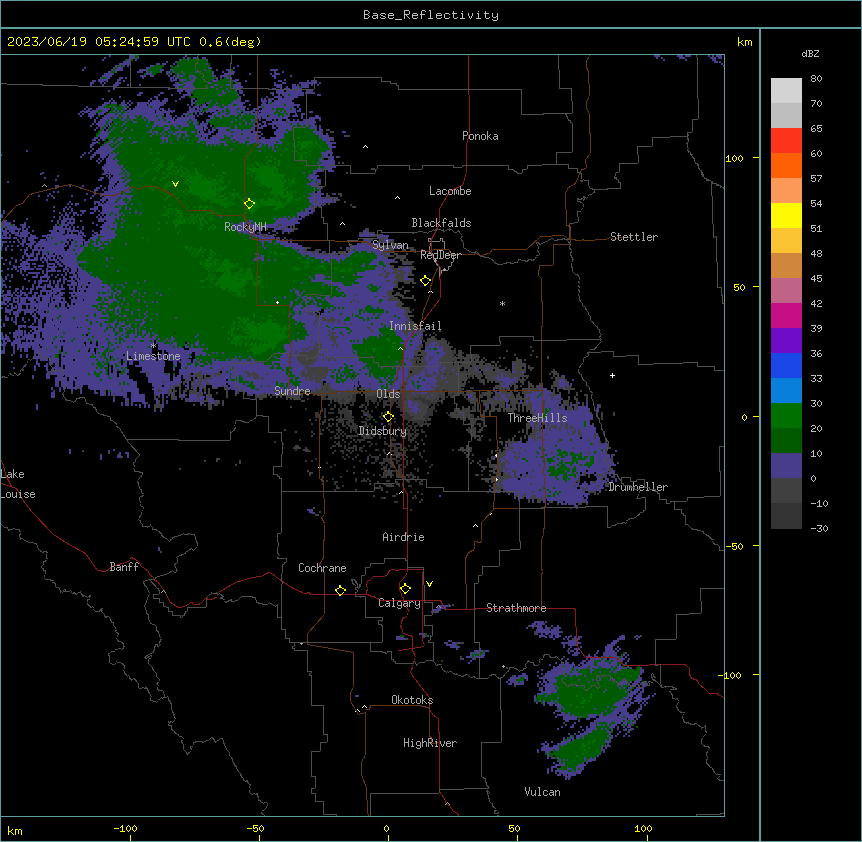Click the Limestone label
Viewport: 862px width, 842px height.
click(x=153, y=356)
